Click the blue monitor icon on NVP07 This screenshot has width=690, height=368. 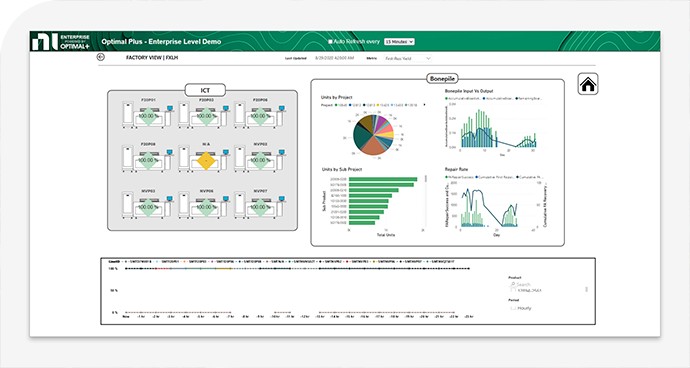(281, 199)
